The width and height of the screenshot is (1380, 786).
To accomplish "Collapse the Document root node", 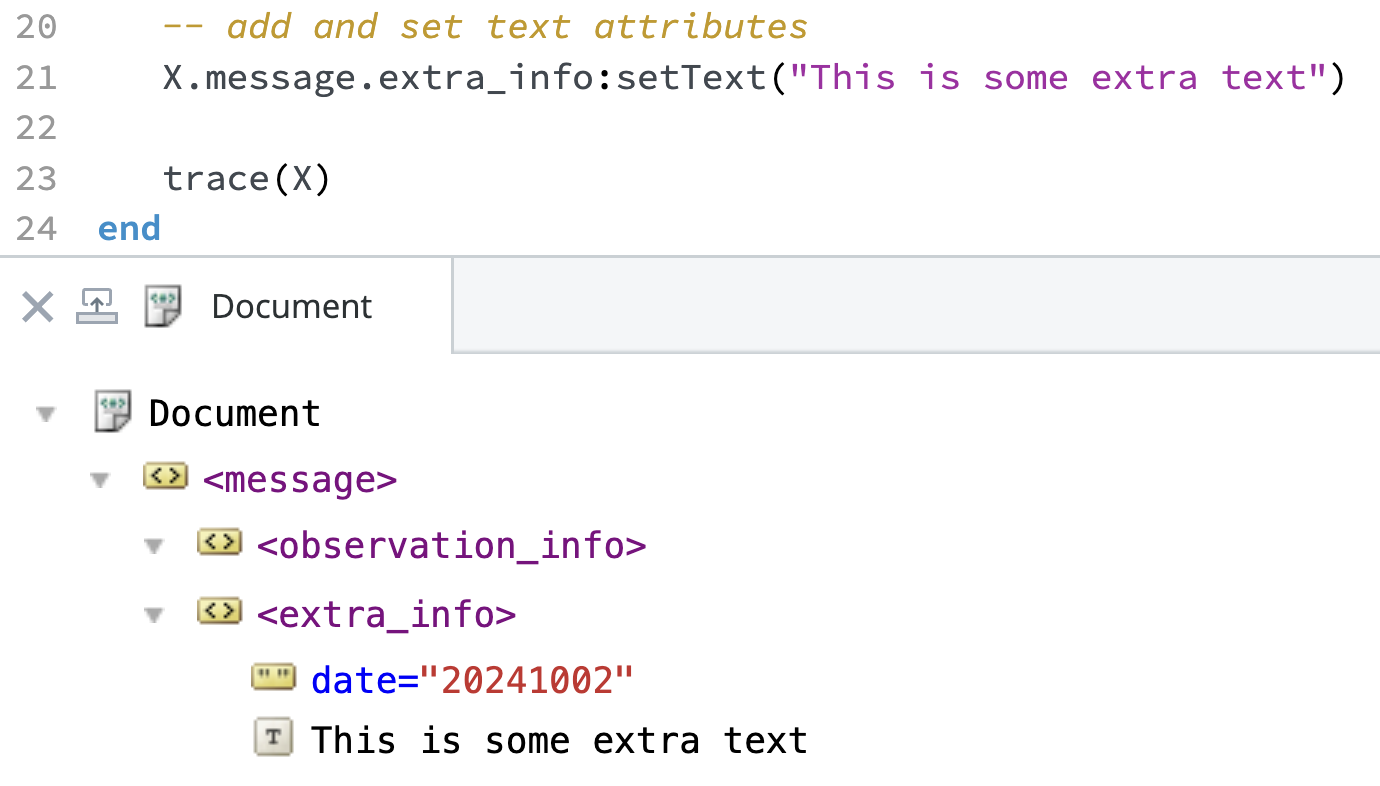I will click(45, 414).
